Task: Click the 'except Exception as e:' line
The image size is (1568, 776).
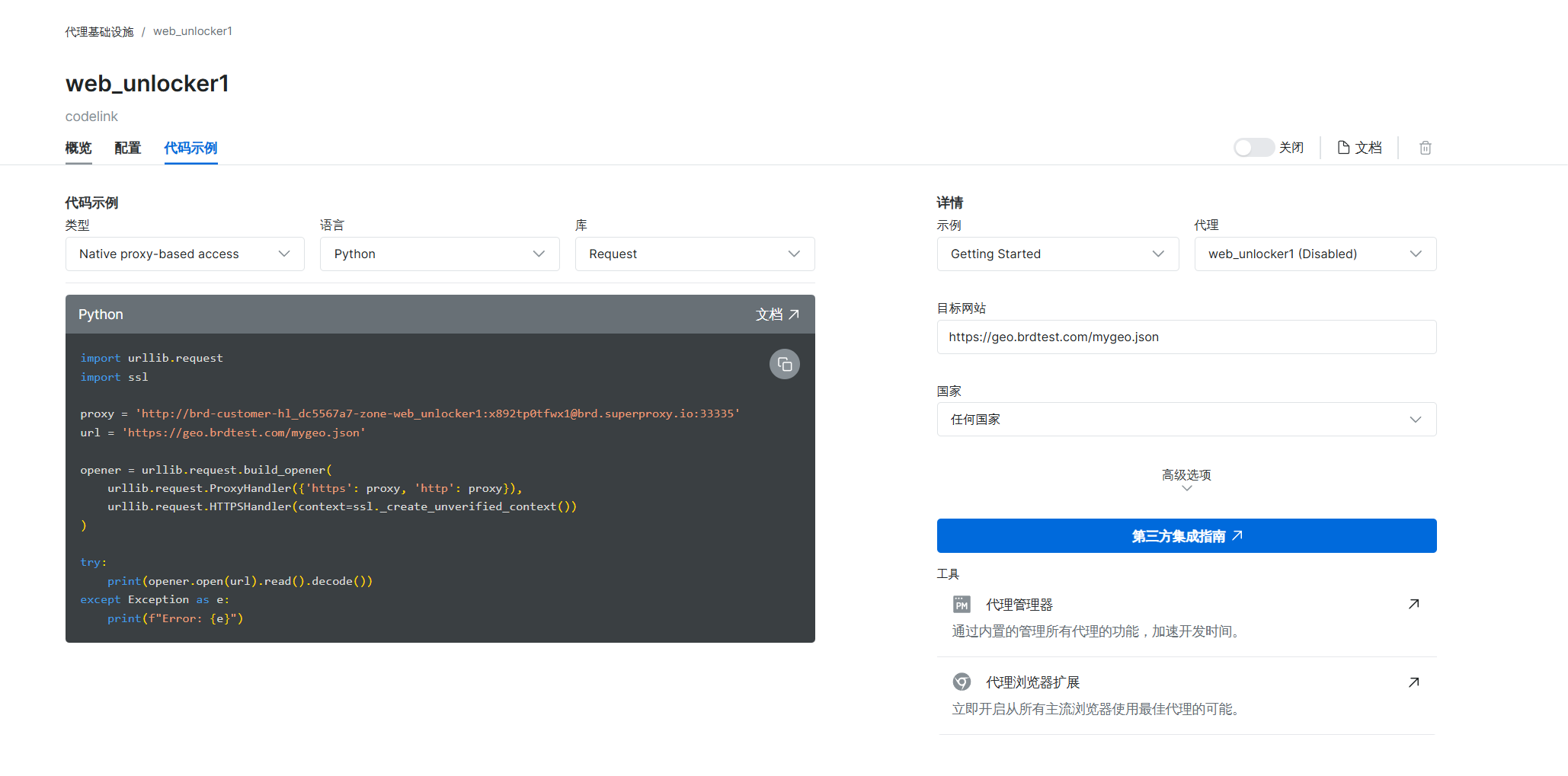Action: [155, 599]
